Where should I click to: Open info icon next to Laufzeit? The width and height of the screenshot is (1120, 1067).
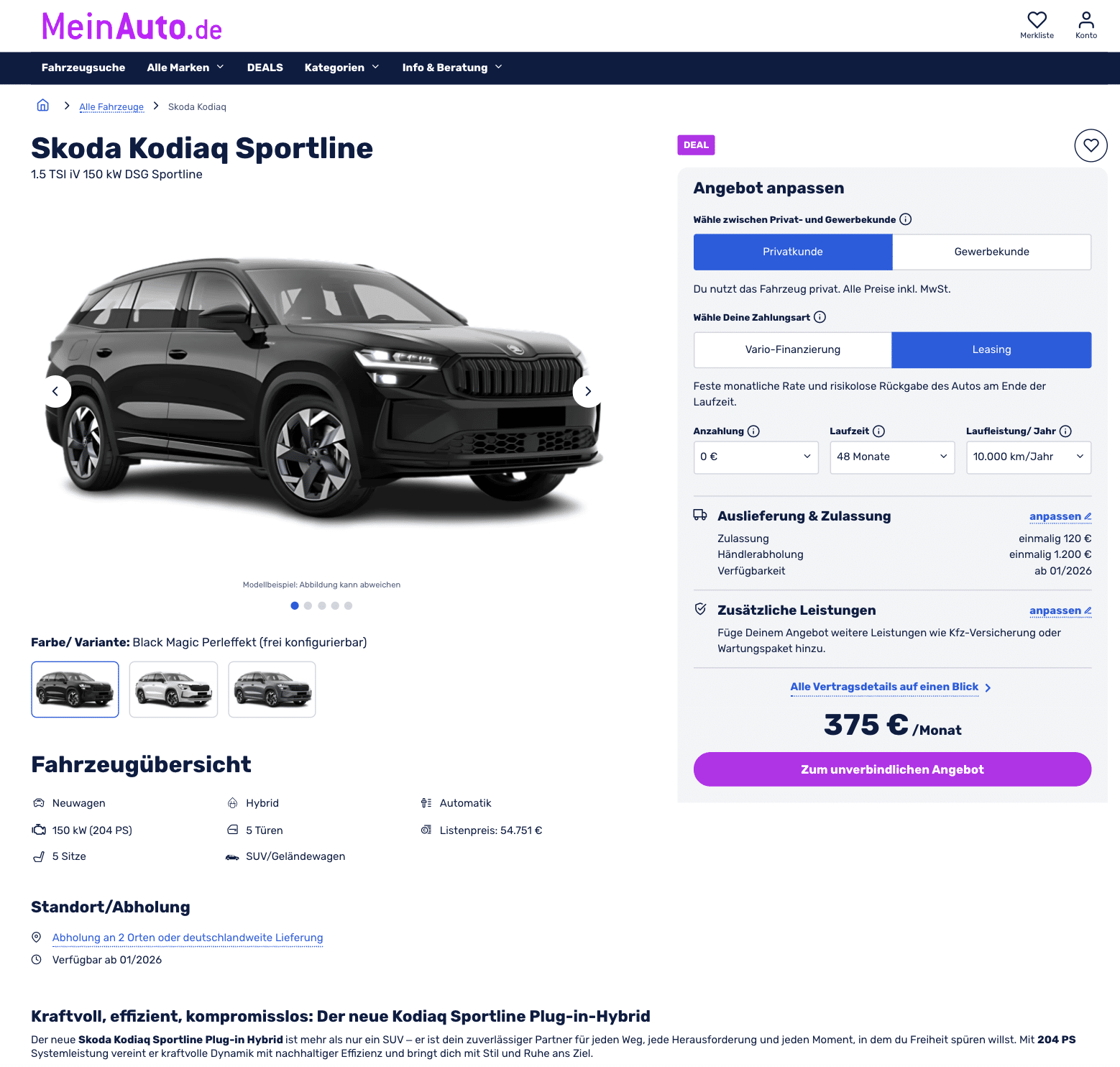pyautogui.click(x=878, y=431)
